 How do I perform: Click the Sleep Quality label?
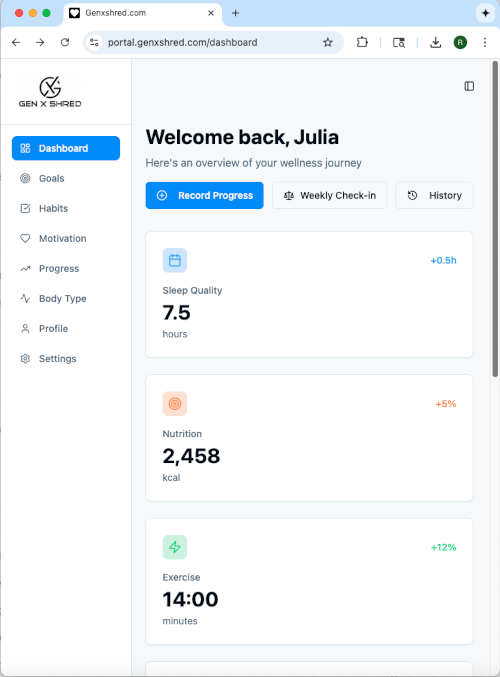tap(192, 290)
